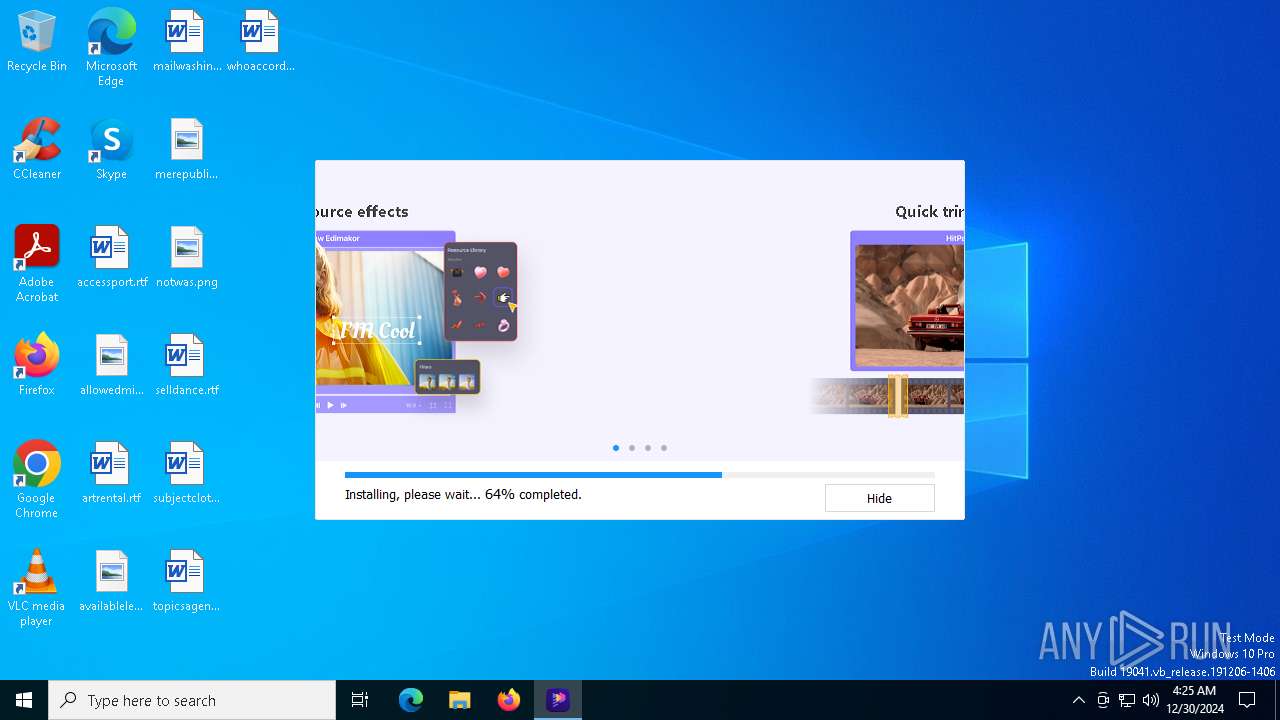Select mailwashin... Word document icon
This screenshot has width=1280, height=720.
[x=186, y=42]
